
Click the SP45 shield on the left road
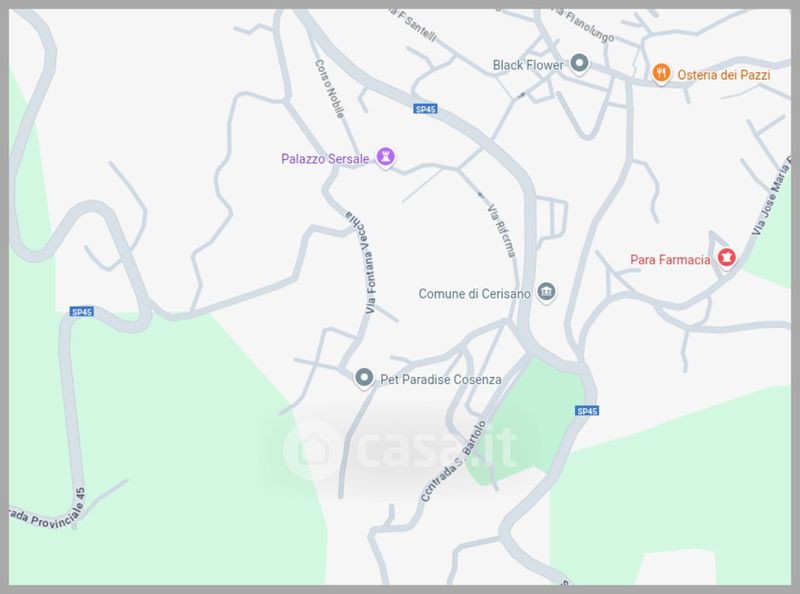point(82,312)
